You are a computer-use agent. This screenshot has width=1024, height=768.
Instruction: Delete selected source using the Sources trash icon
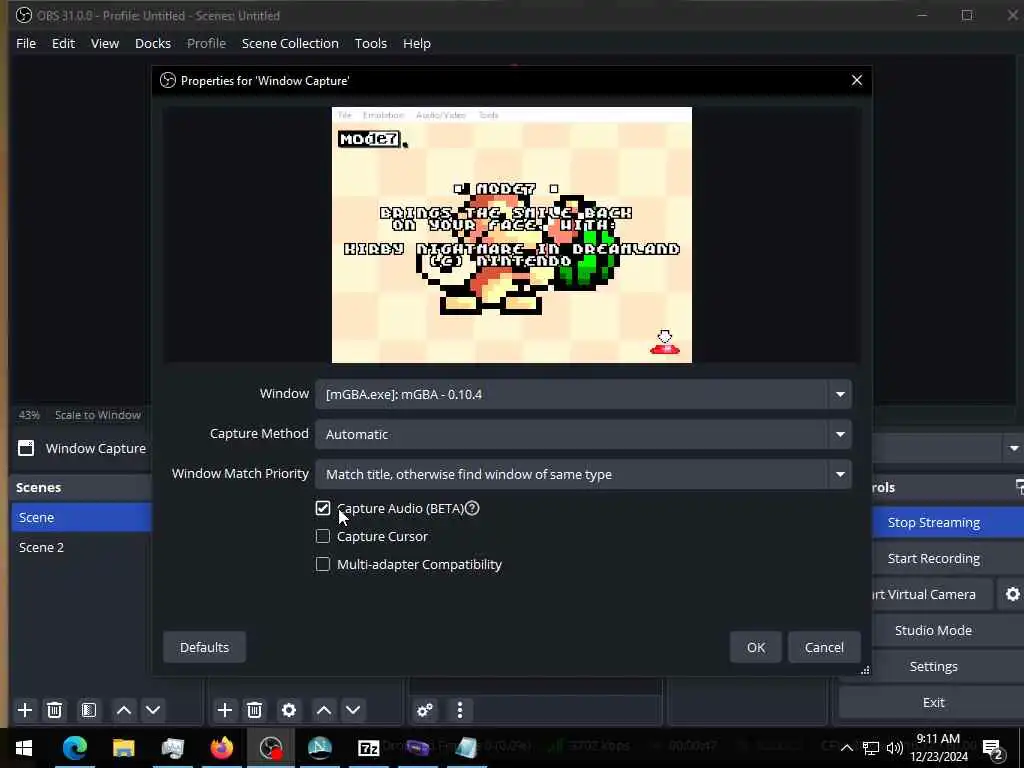255,710
